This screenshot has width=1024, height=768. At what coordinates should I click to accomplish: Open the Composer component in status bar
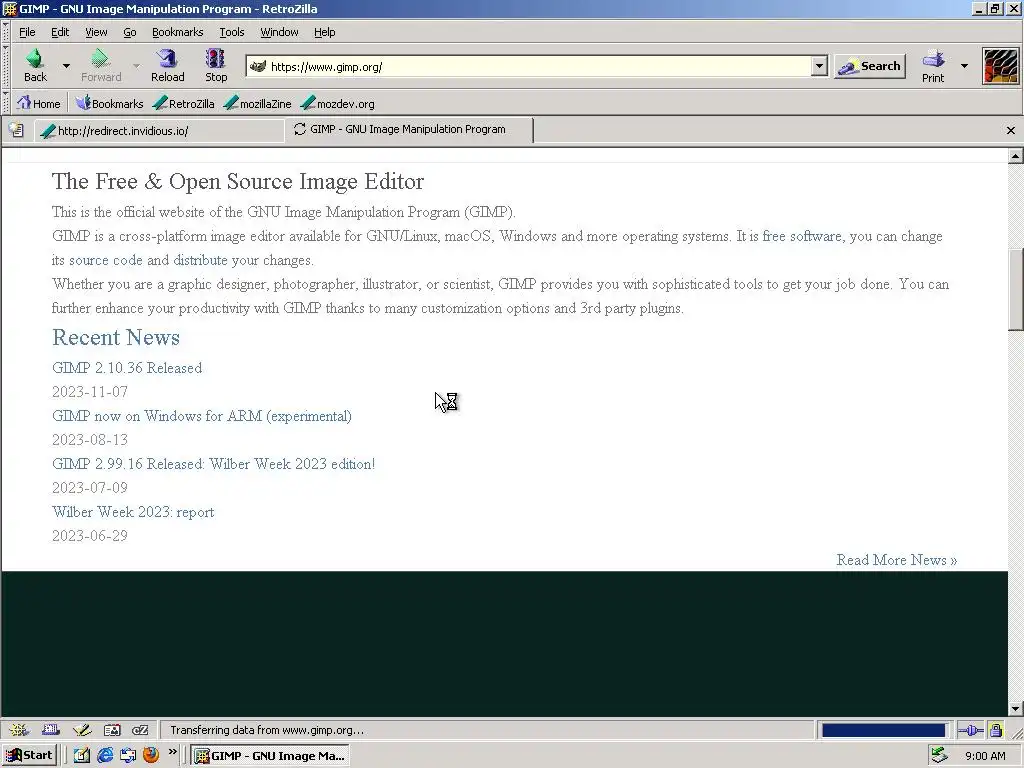82,730
